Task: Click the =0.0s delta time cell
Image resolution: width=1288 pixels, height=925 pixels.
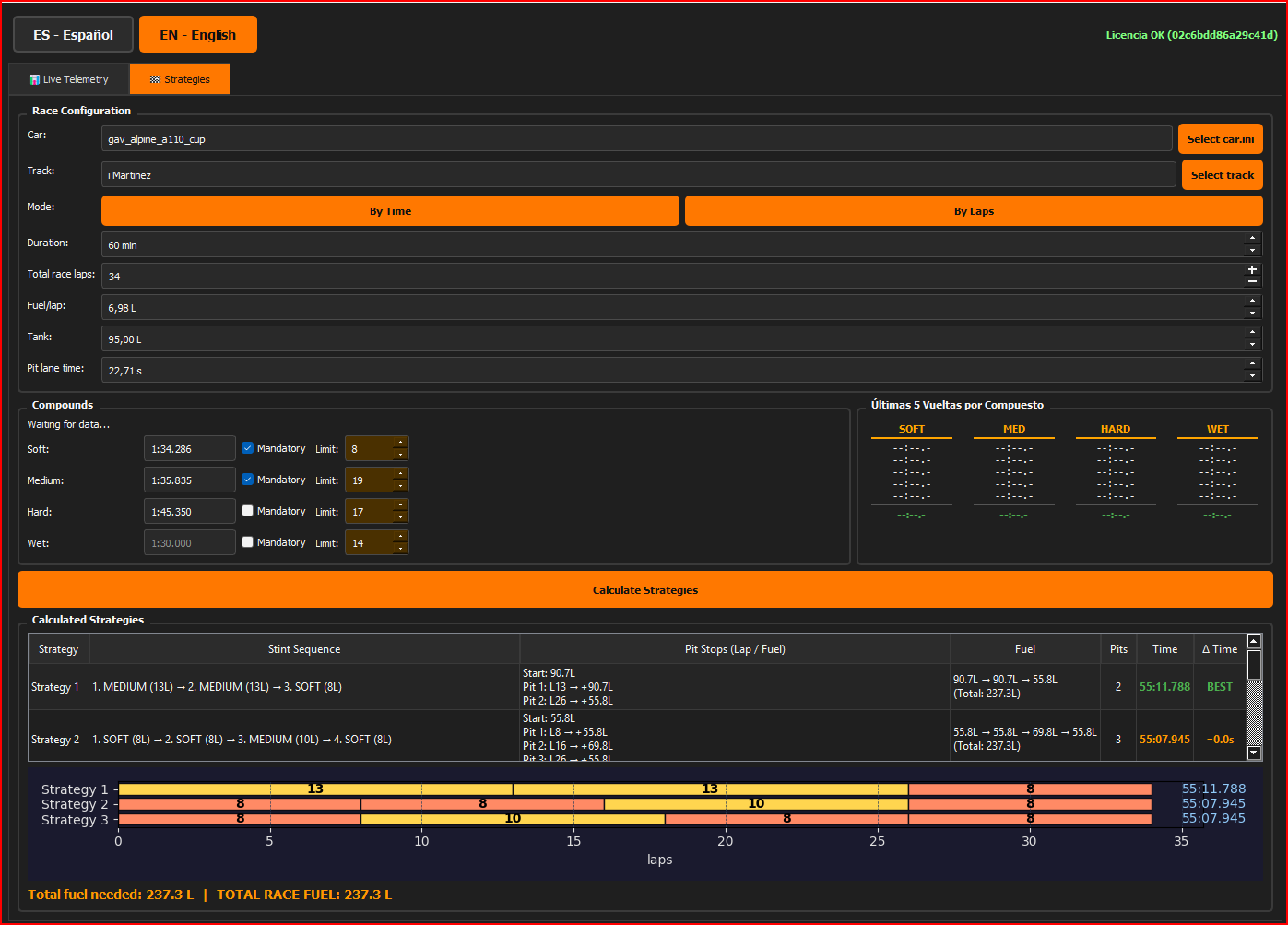Action: click(1220, 740)
